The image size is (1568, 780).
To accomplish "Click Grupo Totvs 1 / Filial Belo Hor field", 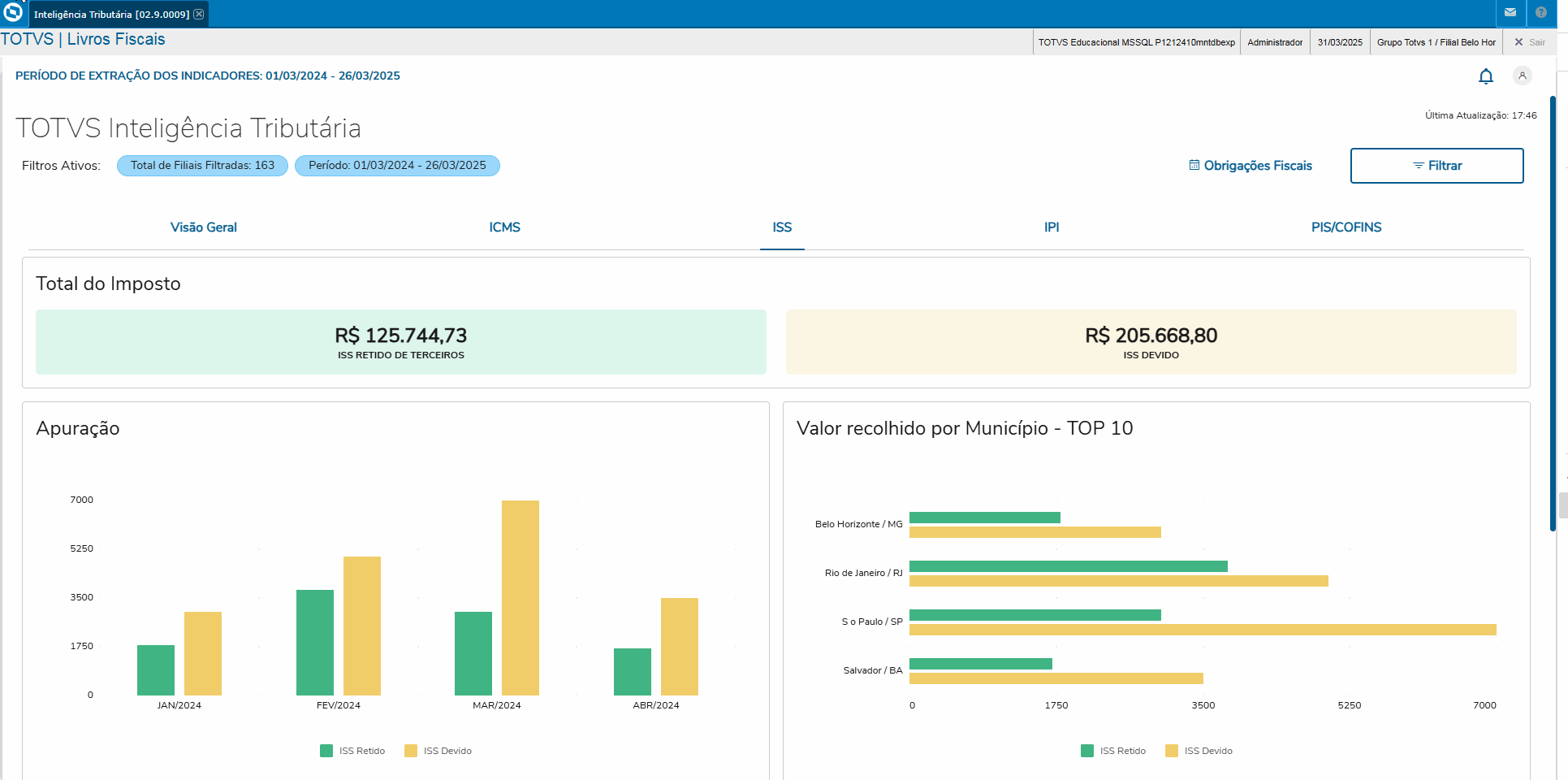I will tap(1436, 42).
